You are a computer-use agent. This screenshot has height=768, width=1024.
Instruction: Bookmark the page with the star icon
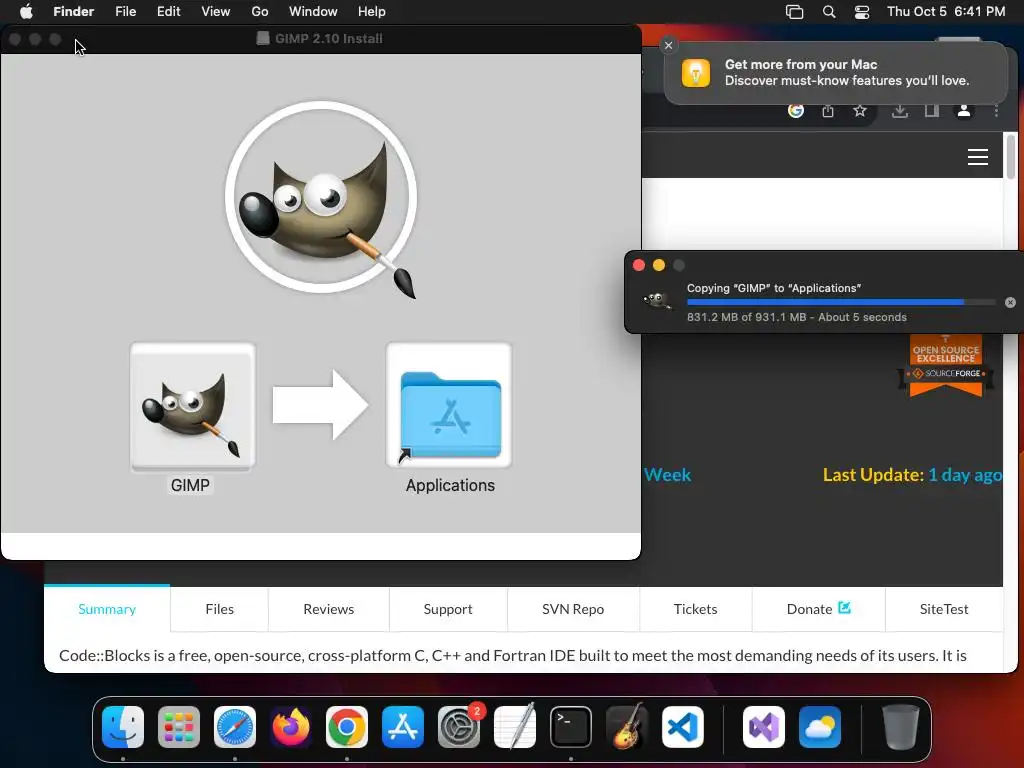(x=860, y=110)
